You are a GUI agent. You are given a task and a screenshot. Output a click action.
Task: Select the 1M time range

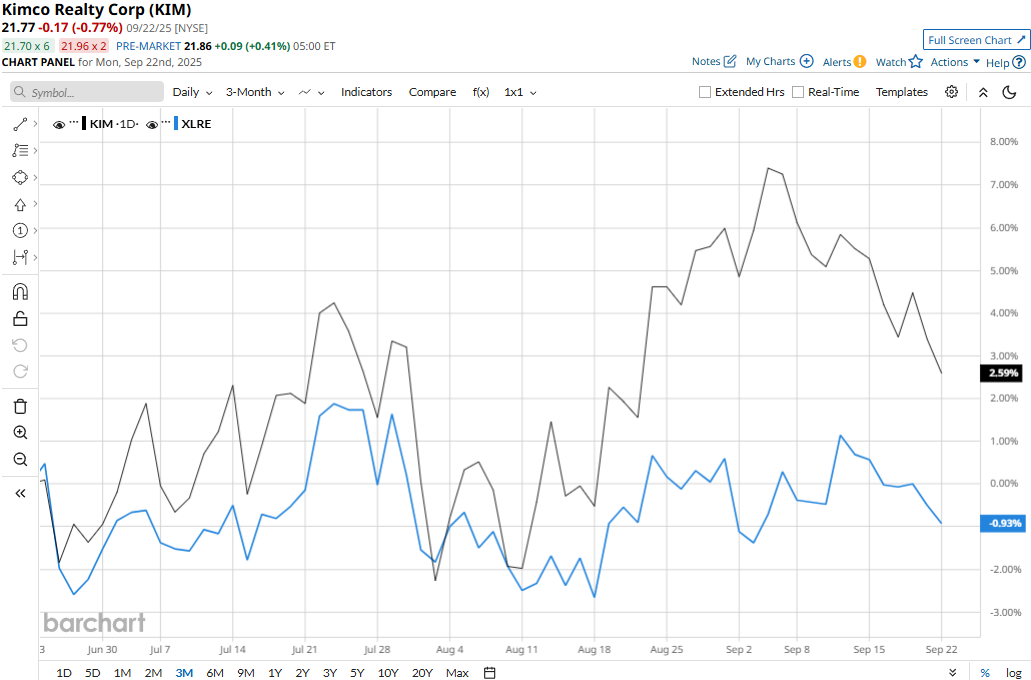click(122, 673)
